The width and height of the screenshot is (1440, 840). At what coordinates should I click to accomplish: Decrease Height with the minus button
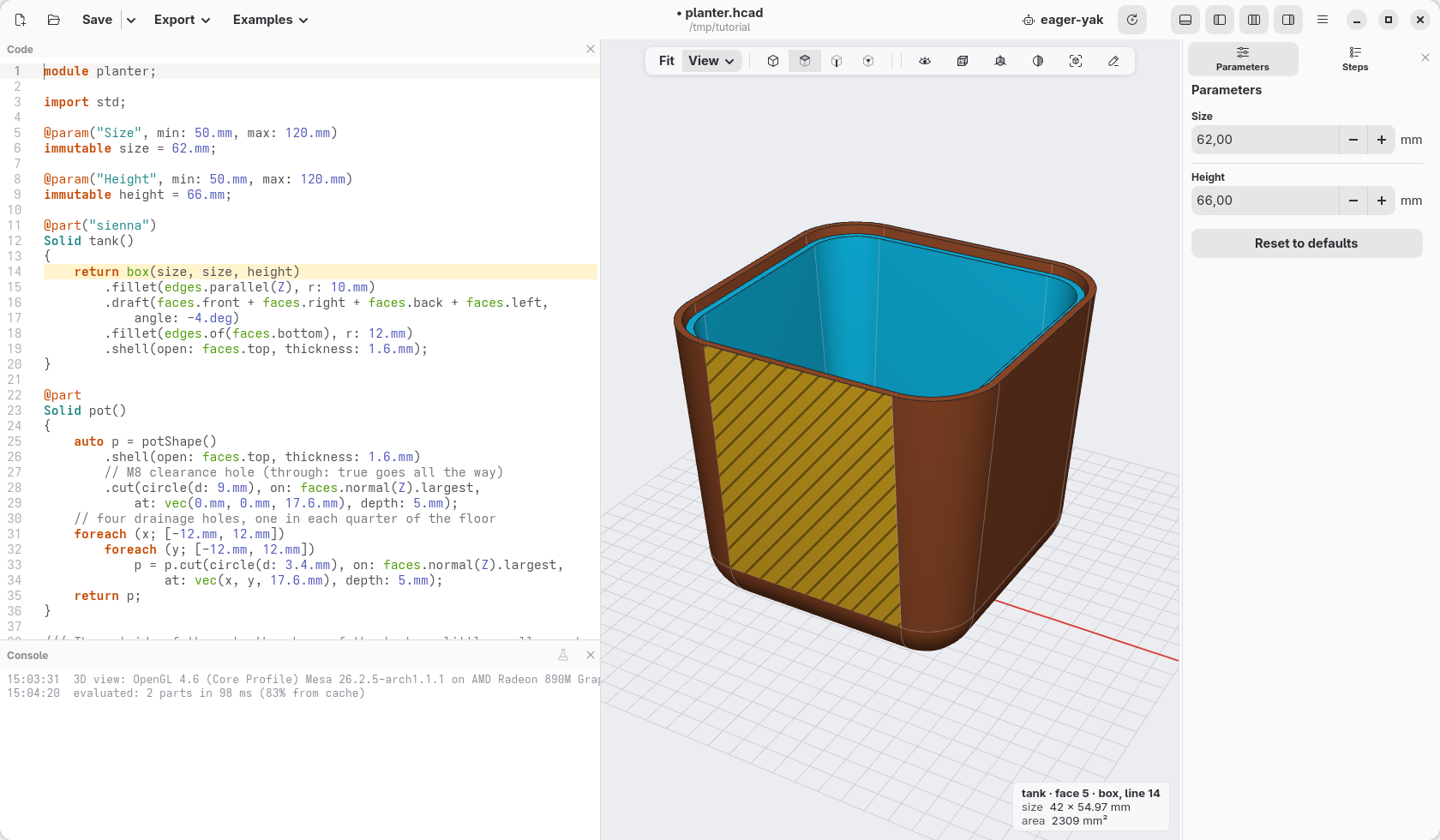[x=1353, y=201]
